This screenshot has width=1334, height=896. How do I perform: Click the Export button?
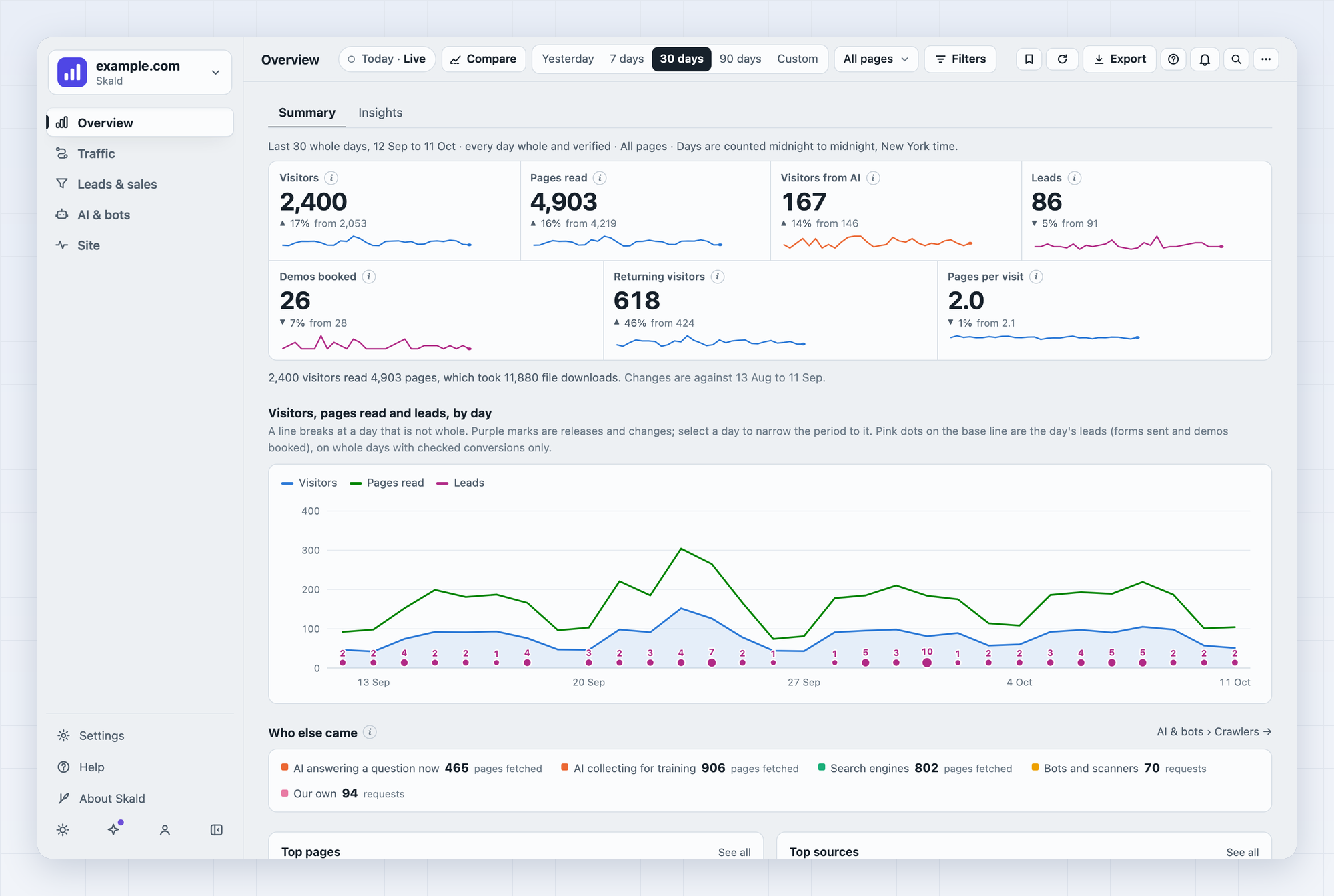(1119, 59)
